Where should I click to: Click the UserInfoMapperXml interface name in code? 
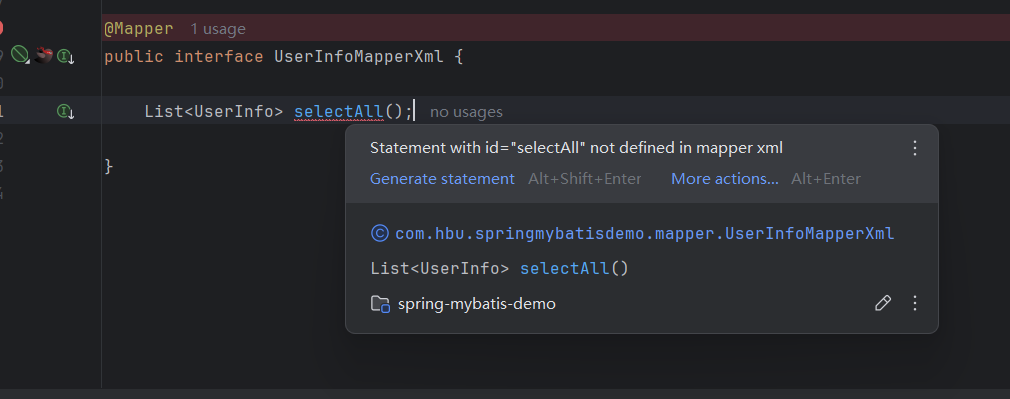tap(359, 56)
